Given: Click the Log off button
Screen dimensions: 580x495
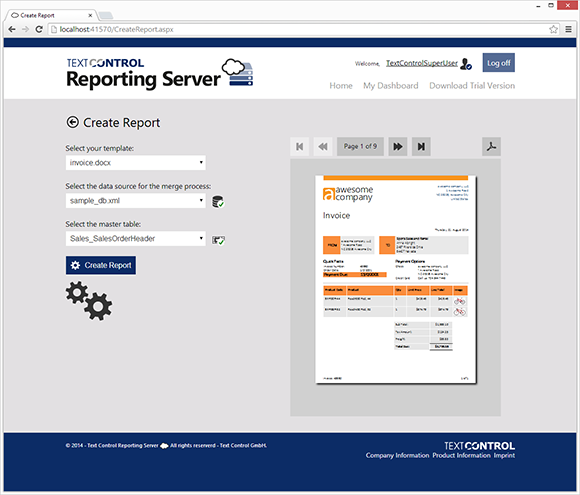Looking at the screenshot, I should [x=498, y=63].
